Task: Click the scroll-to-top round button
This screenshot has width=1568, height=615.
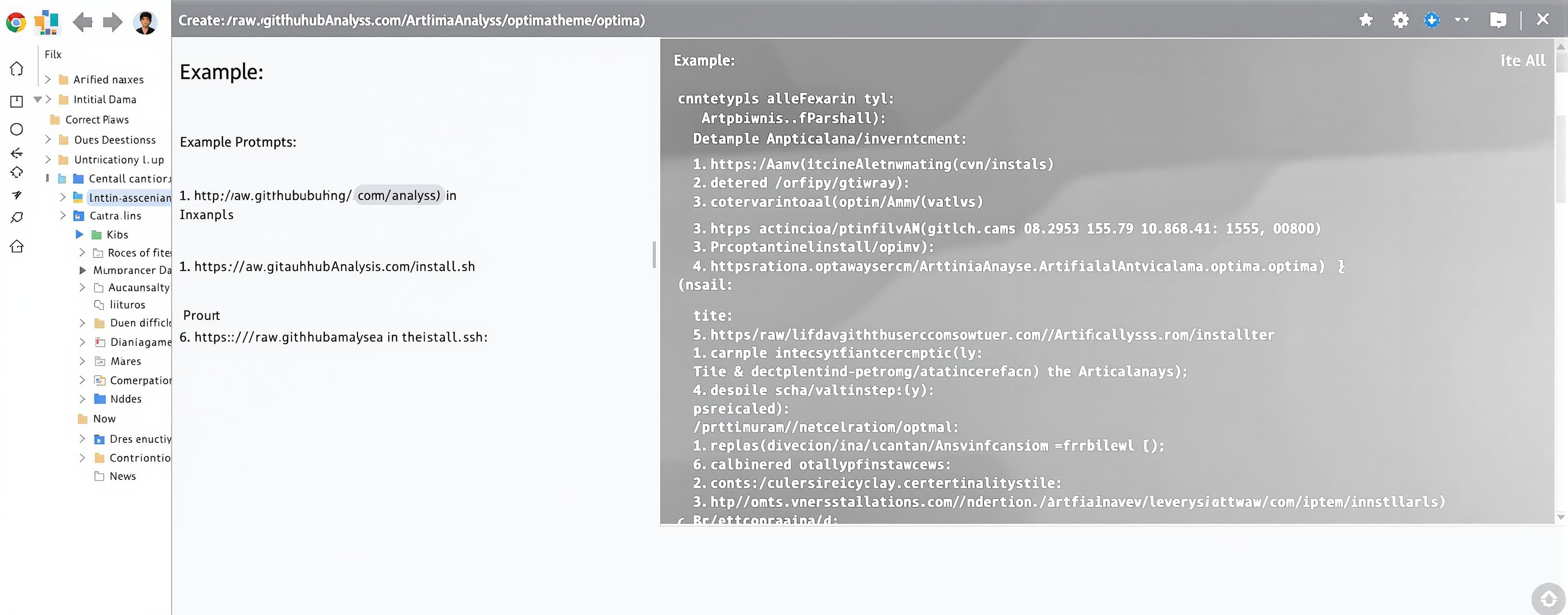Action: [1548, 599]
